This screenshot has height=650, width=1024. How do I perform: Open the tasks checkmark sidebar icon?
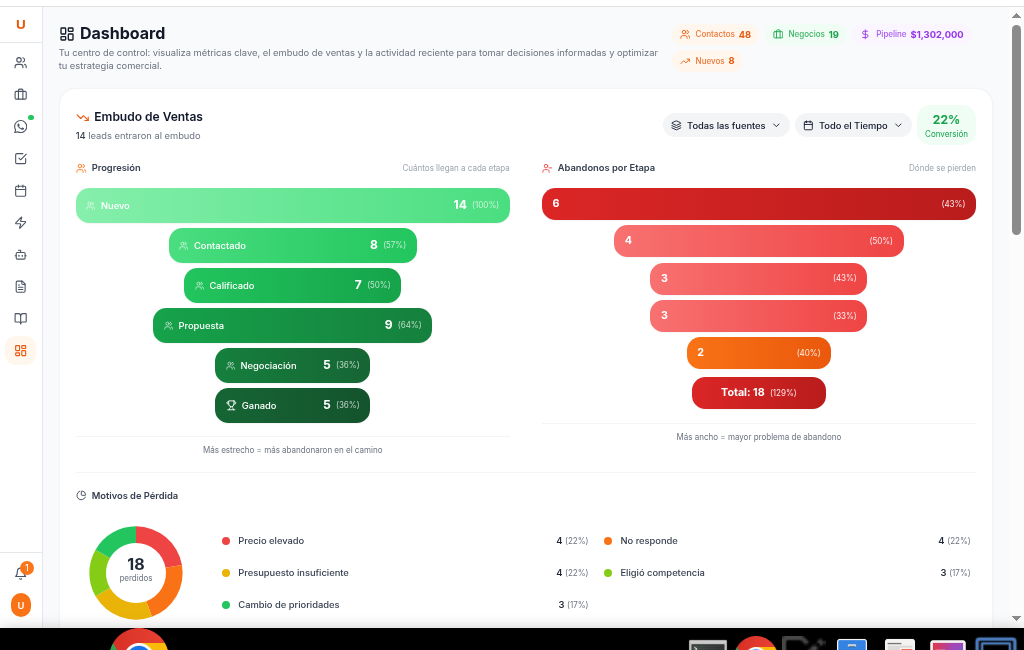point(21,159)
